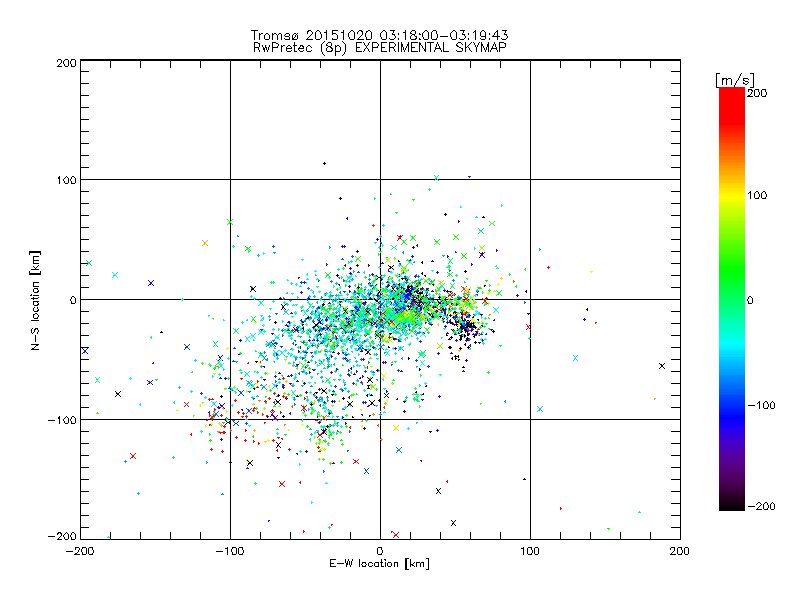Click the x-axis tick label '200'
The image size is (800, 600).
pos(680,552)
